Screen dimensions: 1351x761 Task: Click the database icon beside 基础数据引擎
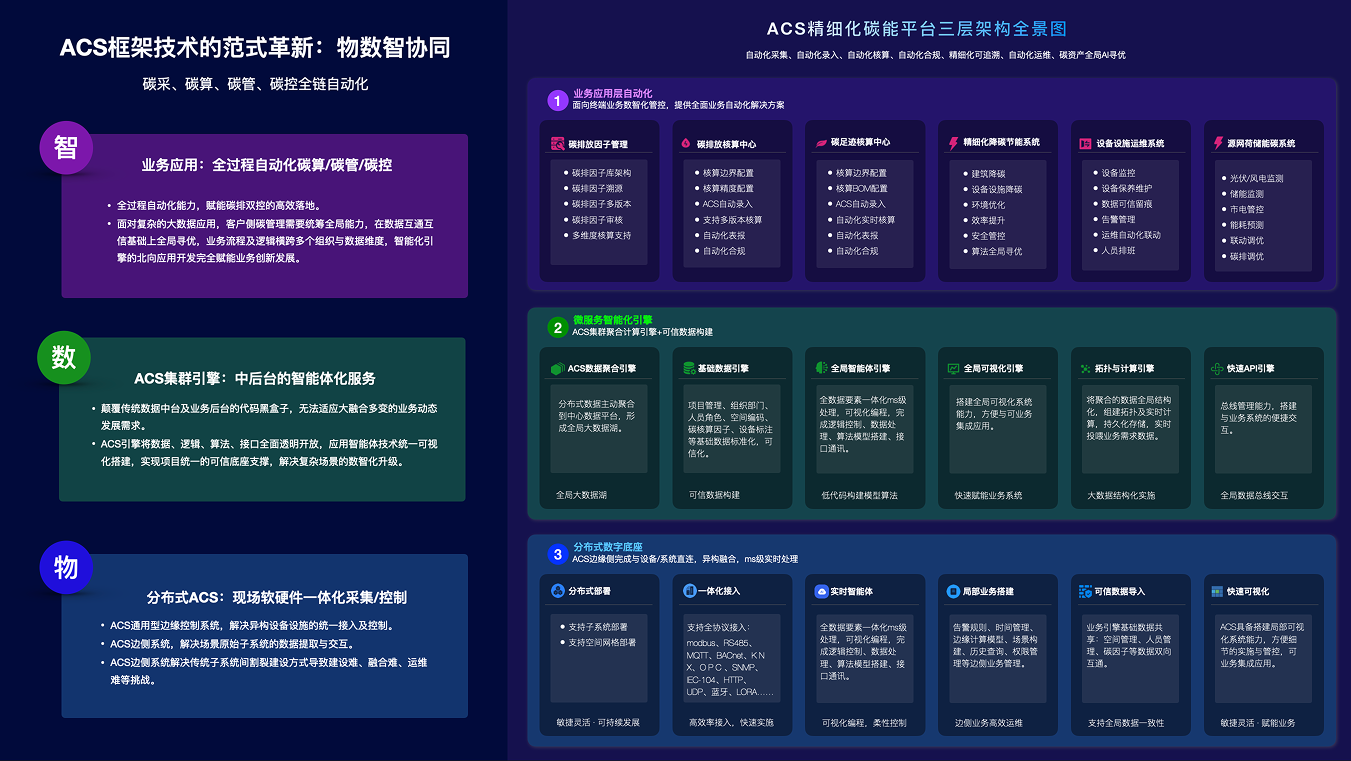point(689,369)
